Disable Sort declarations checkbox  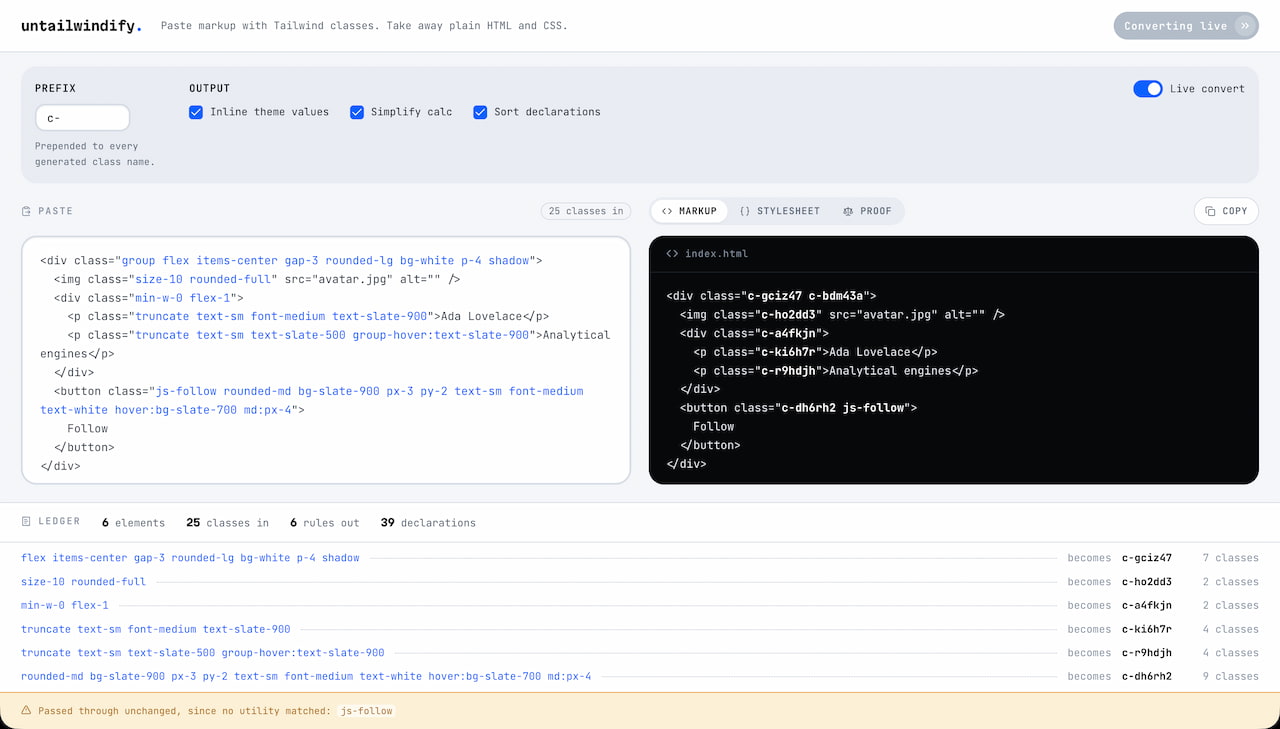(x=480, y=112)
